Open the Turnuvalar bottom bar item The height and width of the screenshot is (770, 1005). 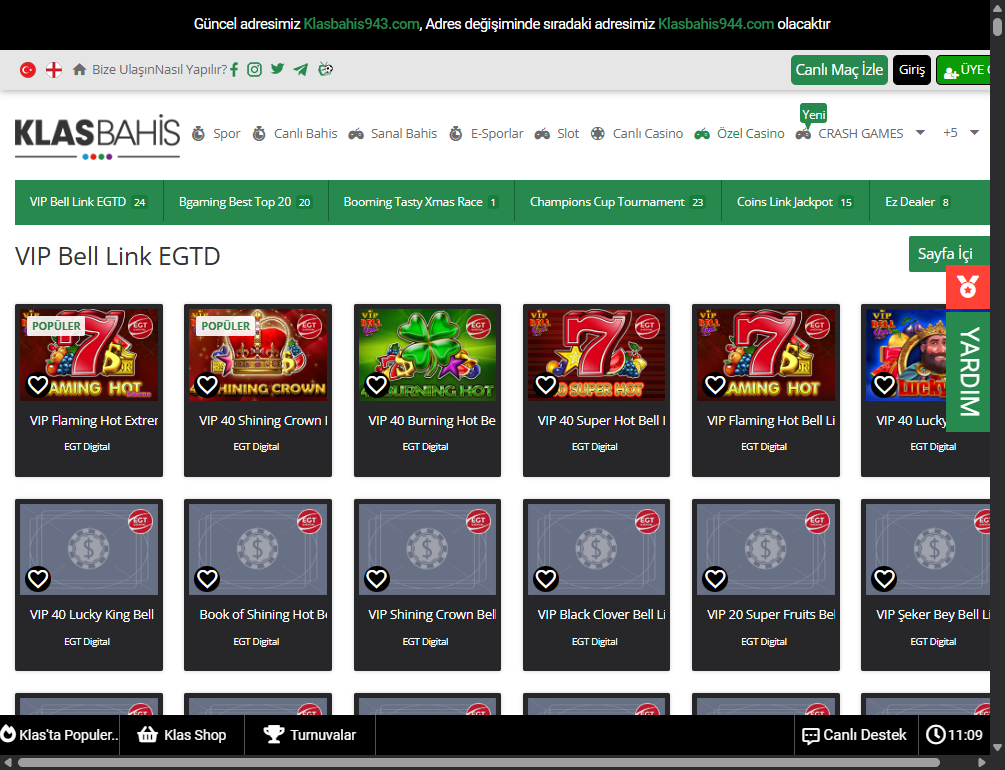coord(310,735)
